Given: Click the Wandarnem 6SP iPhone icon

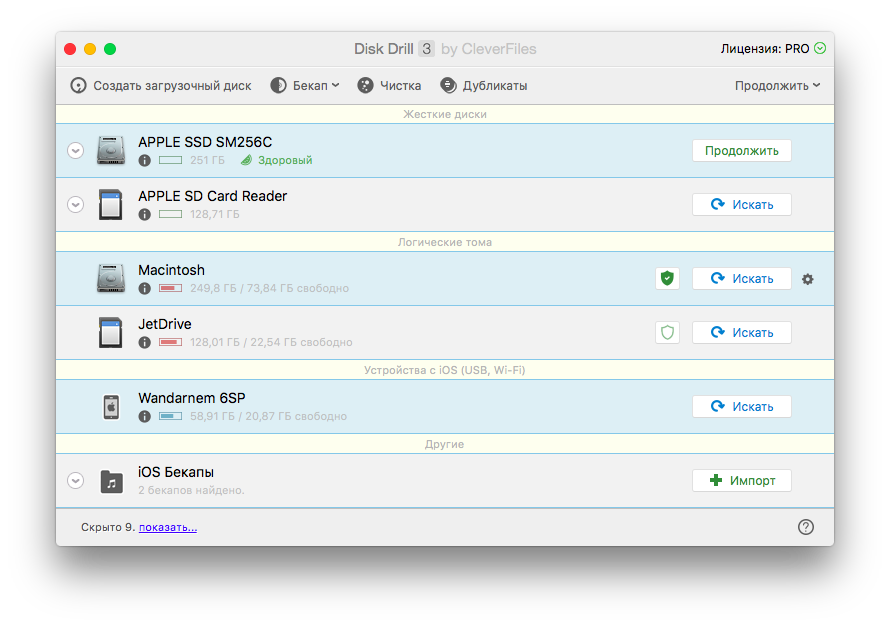Looking at the screenshot, I should click(111, 407).
